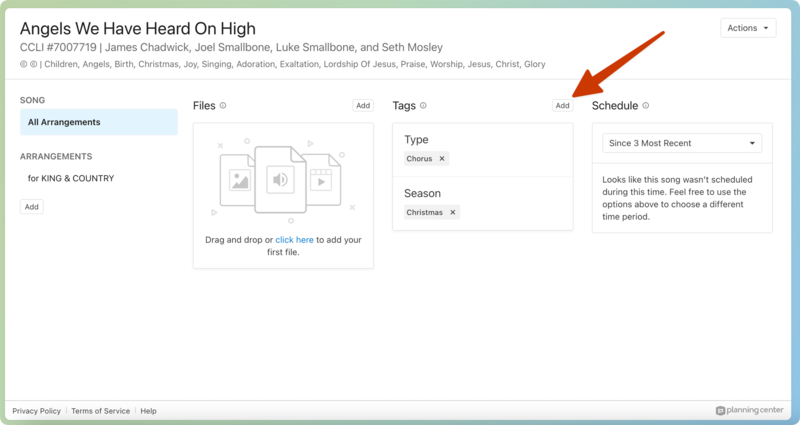Click the copyright icons before themes list

point(29,64)
